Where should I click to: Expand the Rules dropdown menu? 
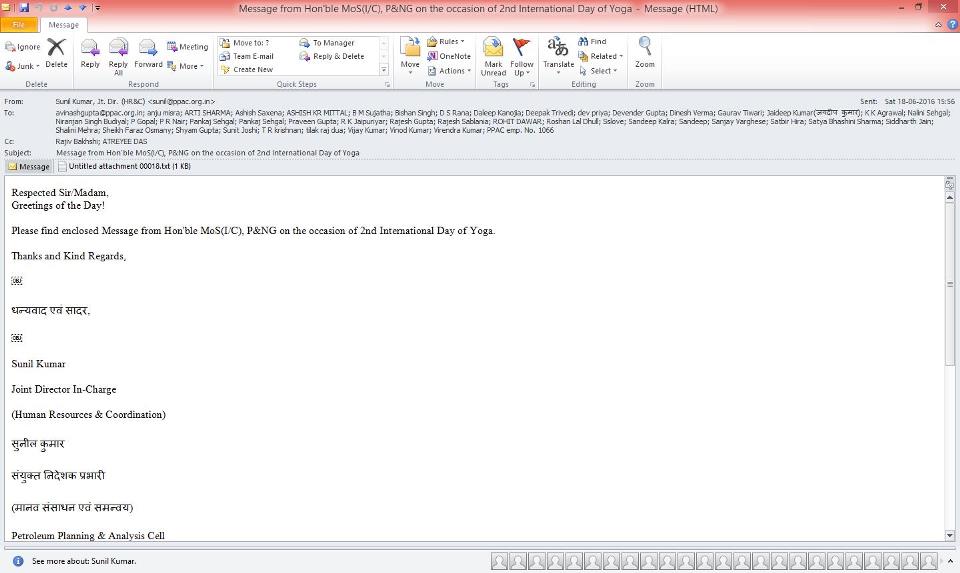tap(448, 42)
